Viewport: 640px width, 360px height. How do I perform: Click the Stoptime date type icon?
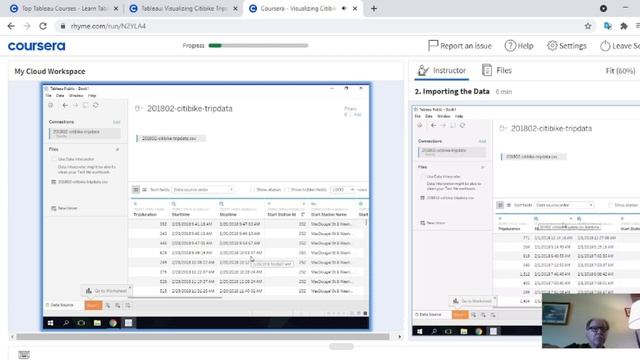coord(221,204)
